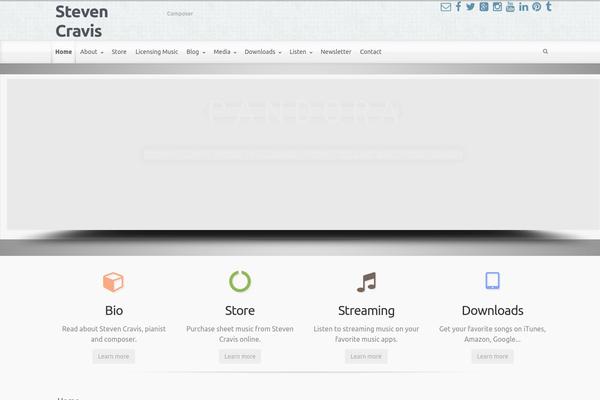Viewport: 600px width, 400px height.
Task: Open the YouTube icon
Action: coord(510,7)
